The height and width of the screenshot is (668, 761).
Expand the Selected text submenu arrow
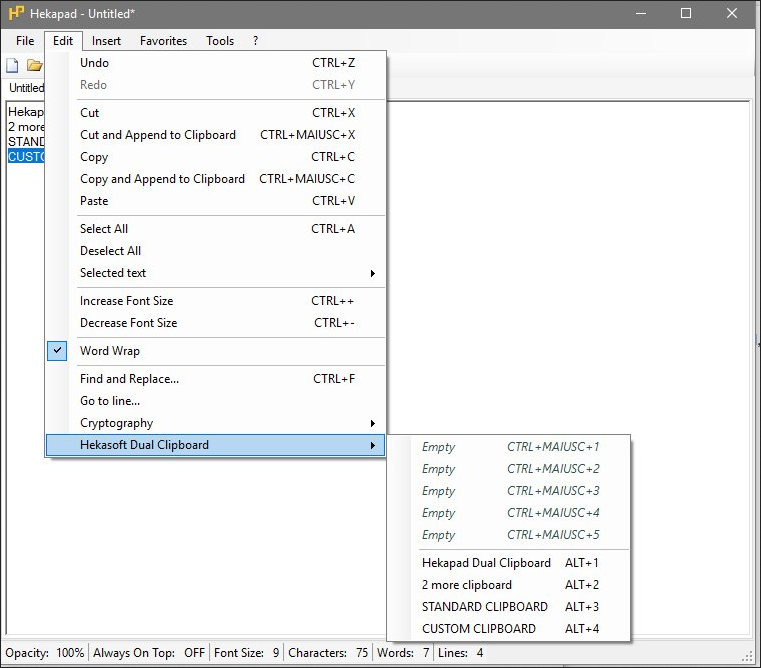coord(372,273)
